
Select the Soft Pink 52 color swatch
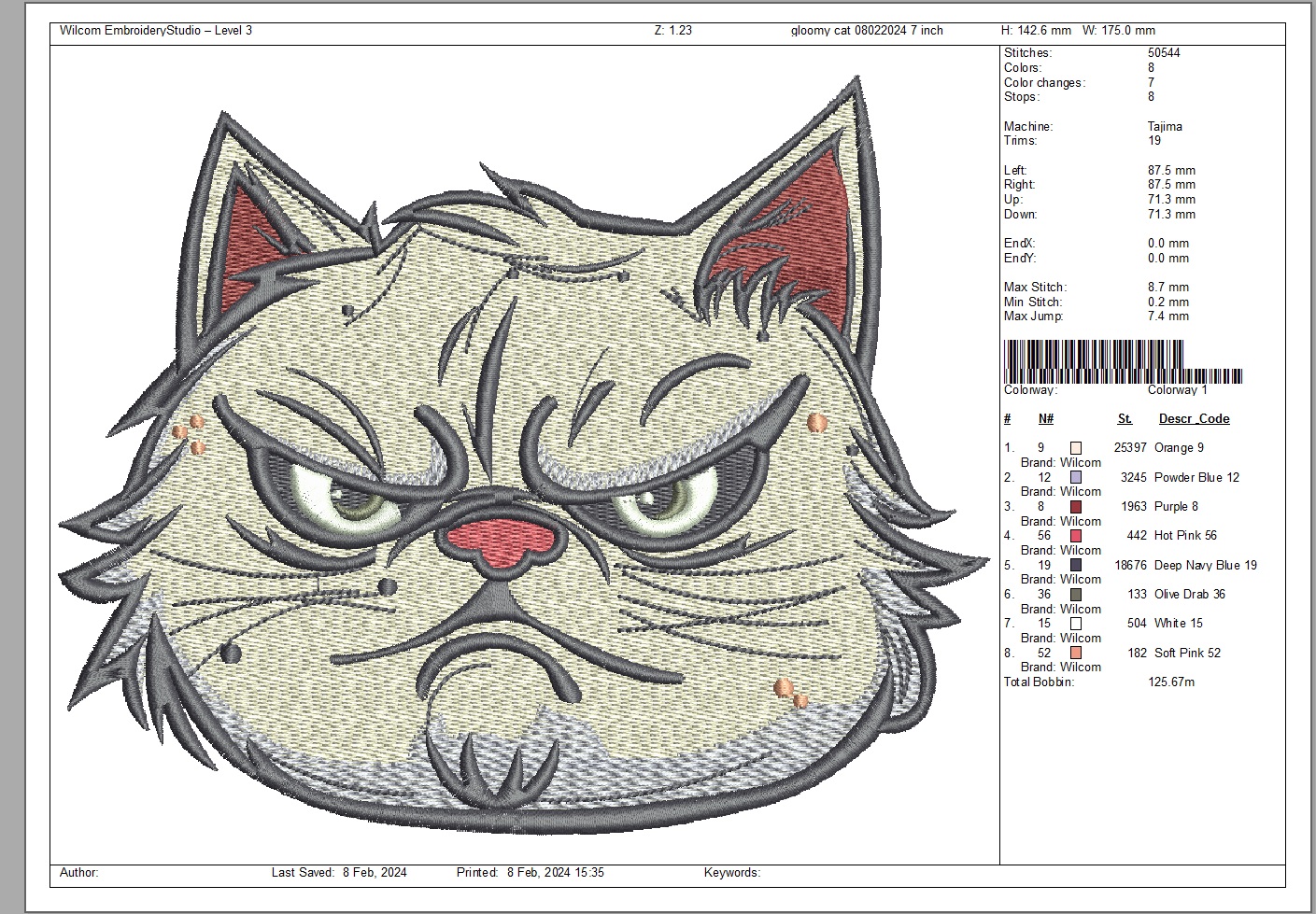tap(1076, 654)
